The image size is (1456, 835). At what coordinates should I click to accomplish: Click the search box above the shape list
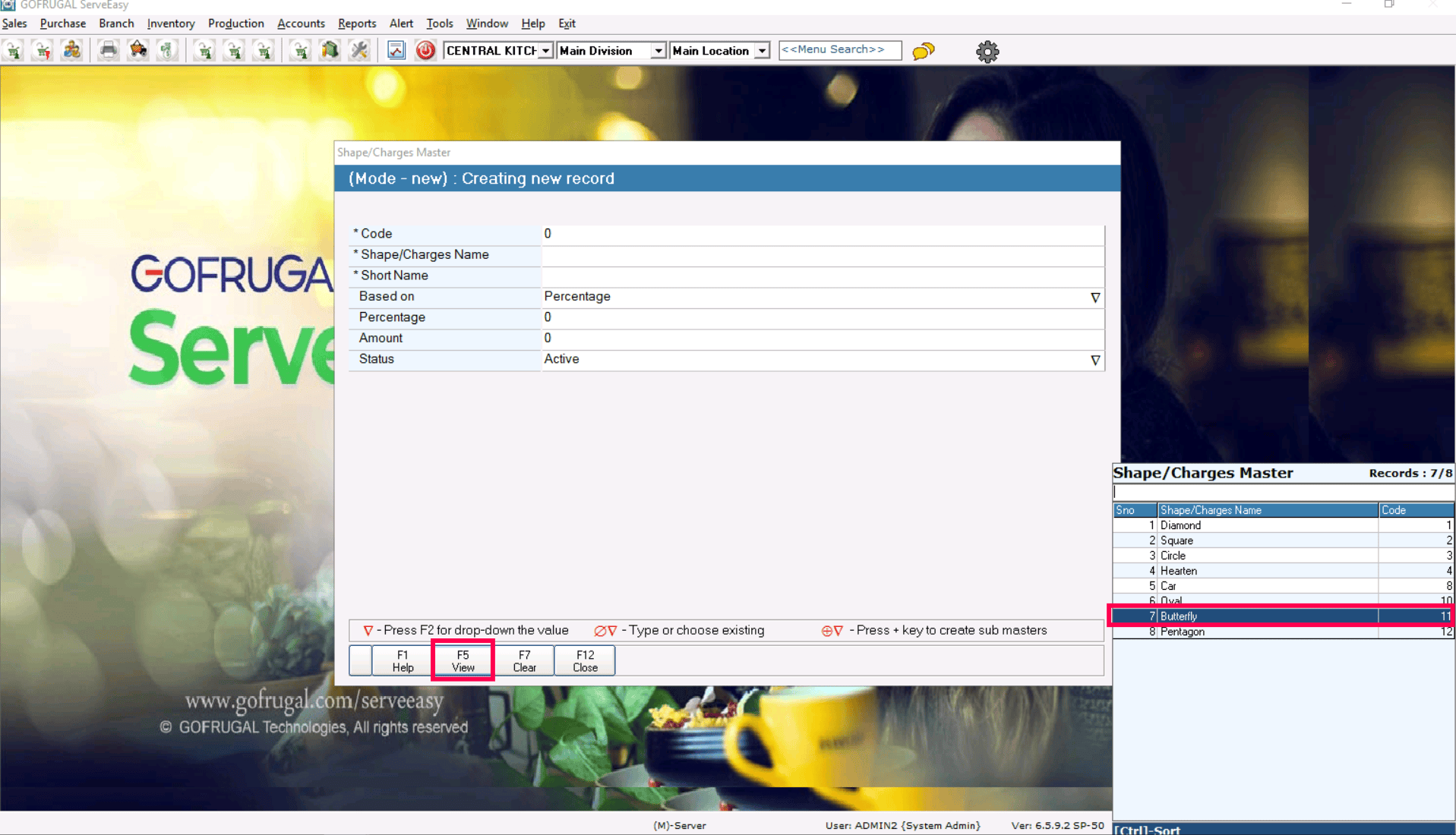point(1284,492)
